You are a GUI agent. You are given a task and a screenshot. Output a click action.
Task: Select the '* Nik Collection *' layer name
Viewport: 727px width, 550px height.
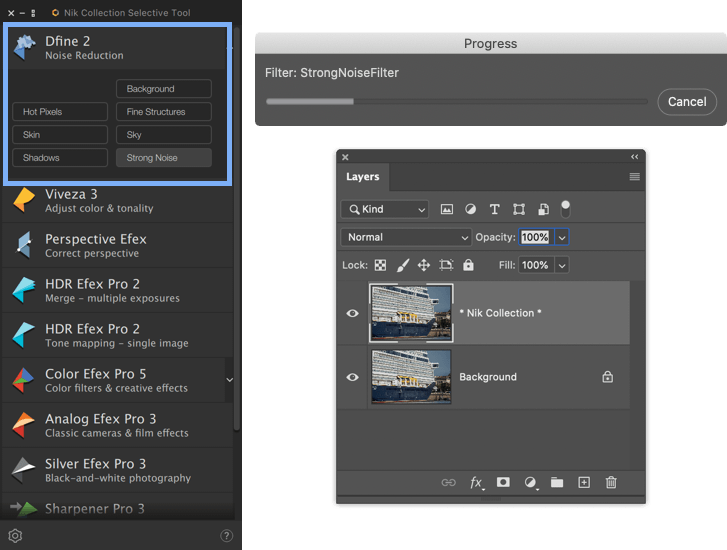500,313
